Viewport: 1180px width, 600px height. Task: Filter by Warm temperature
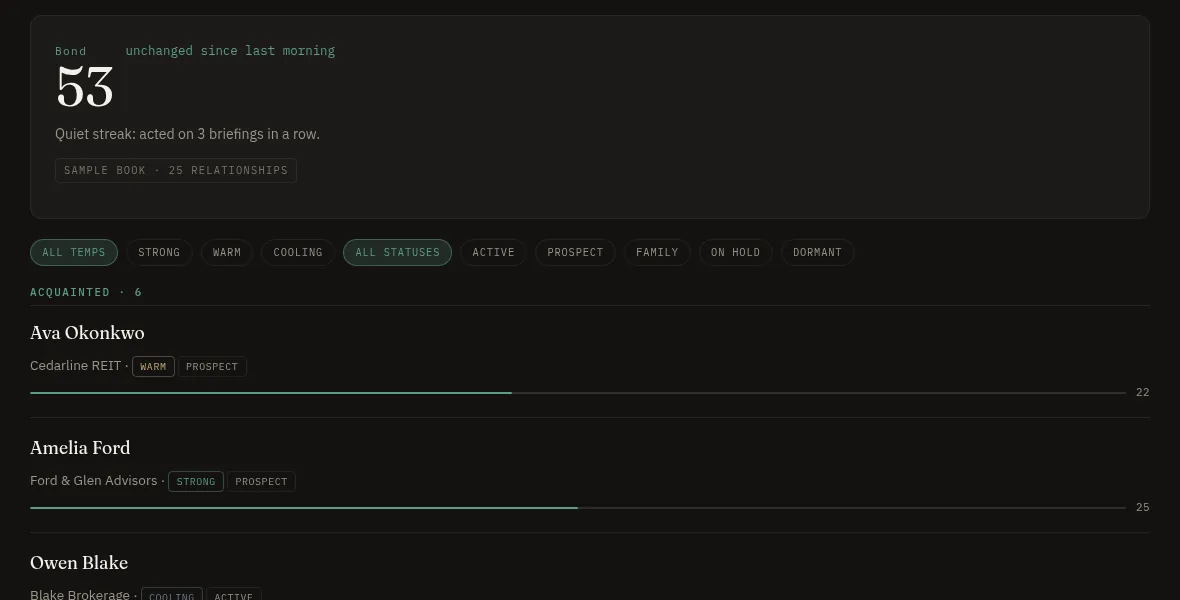pos(227,252)
